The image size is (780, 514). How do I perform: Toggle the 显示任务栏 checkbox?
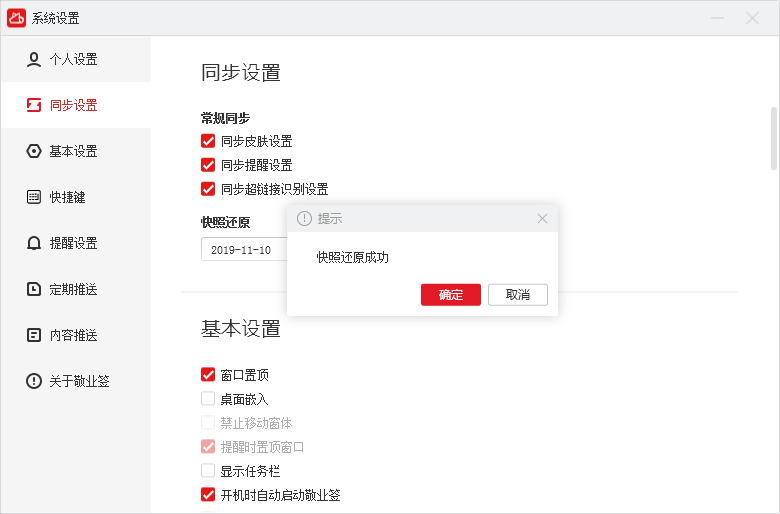tap(208, 471)
